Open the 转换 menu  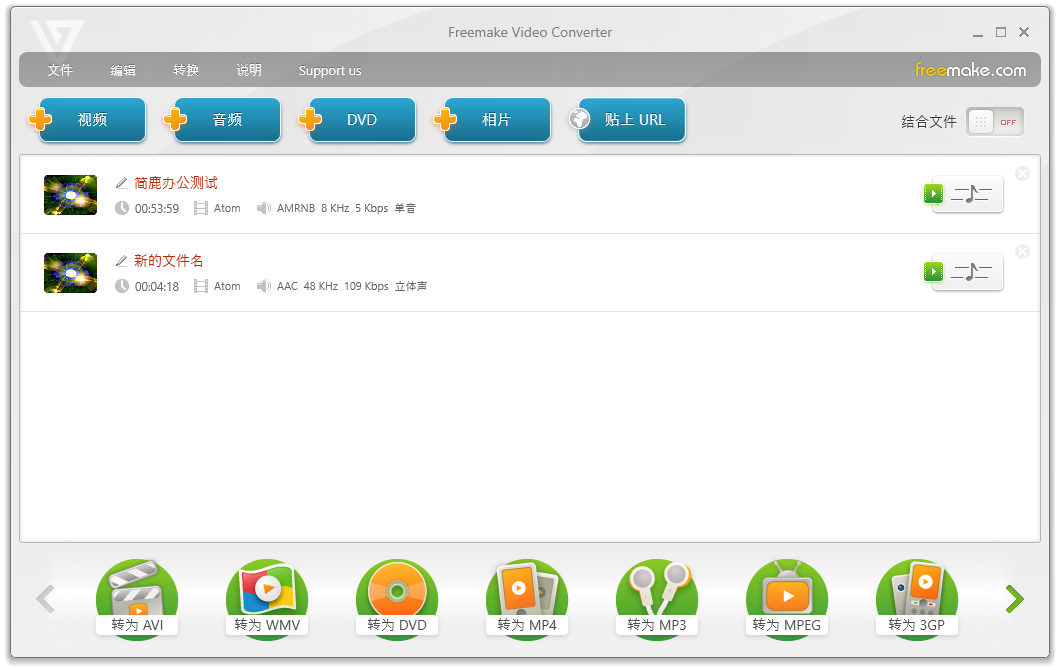point(186,70)
